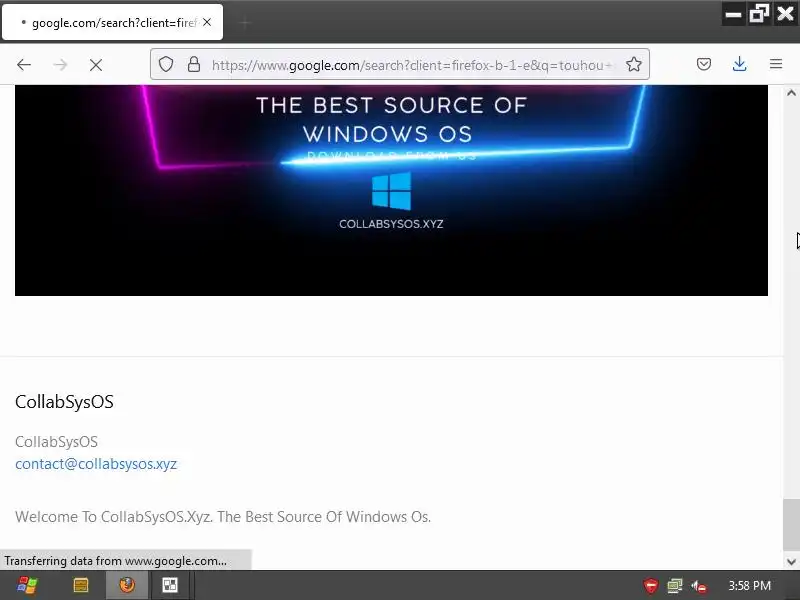
Task: Save page to Pocket
Action: pos(704,64)
